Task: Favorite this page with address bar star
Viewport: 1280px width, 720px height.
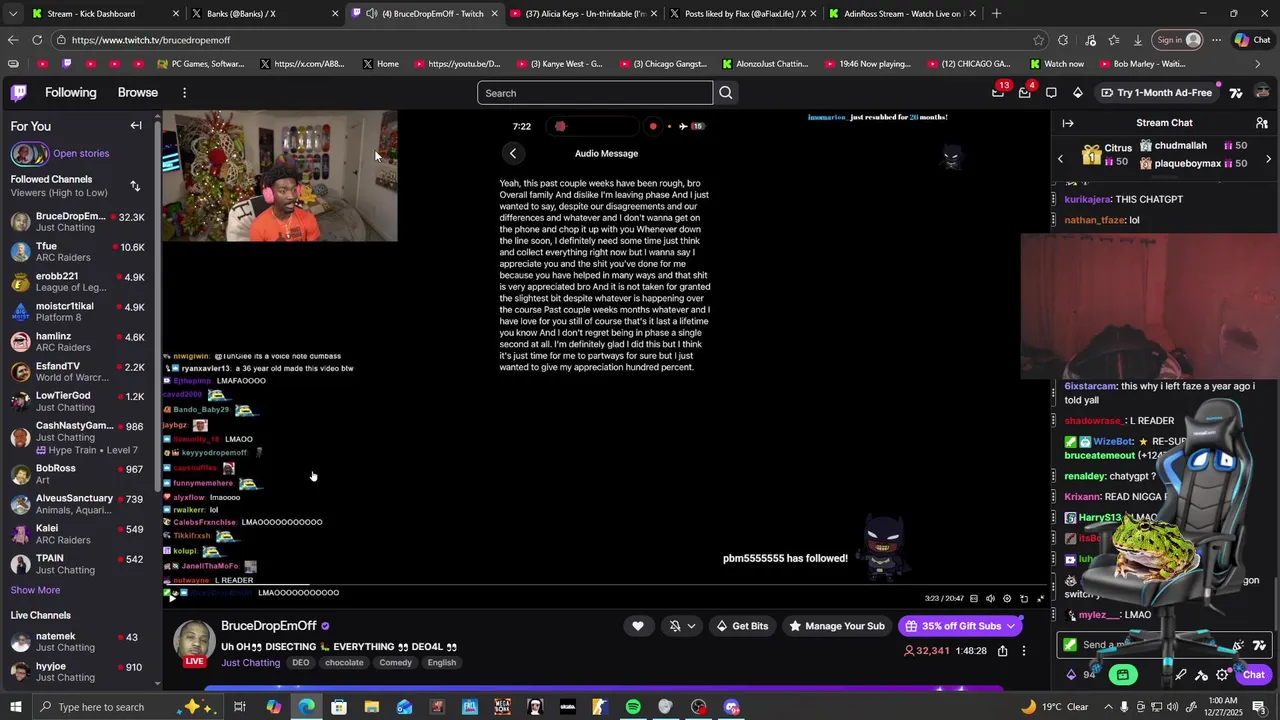Action: tap(1039, 40)
